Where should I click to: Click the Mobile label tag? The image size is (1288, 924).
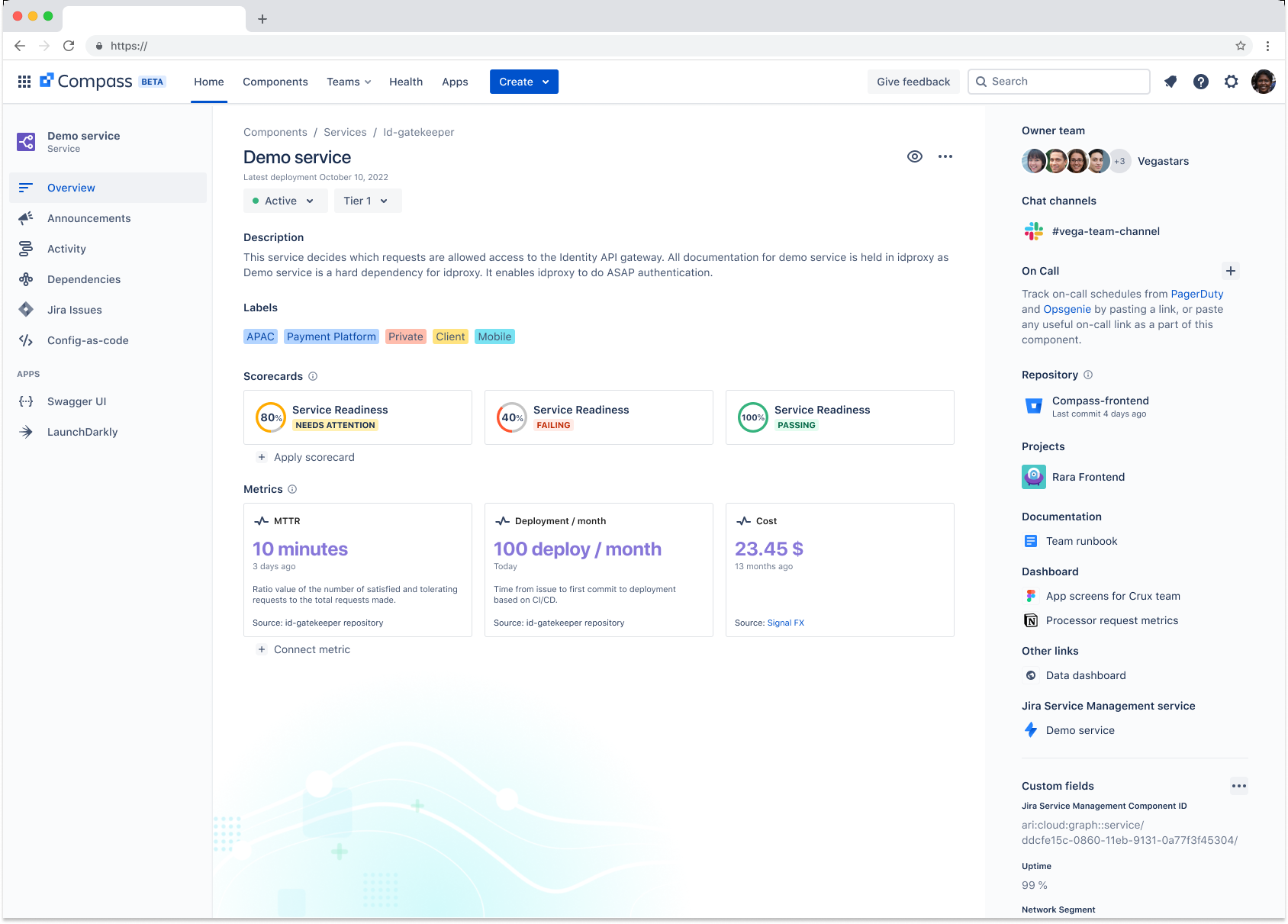click(494, 336)
